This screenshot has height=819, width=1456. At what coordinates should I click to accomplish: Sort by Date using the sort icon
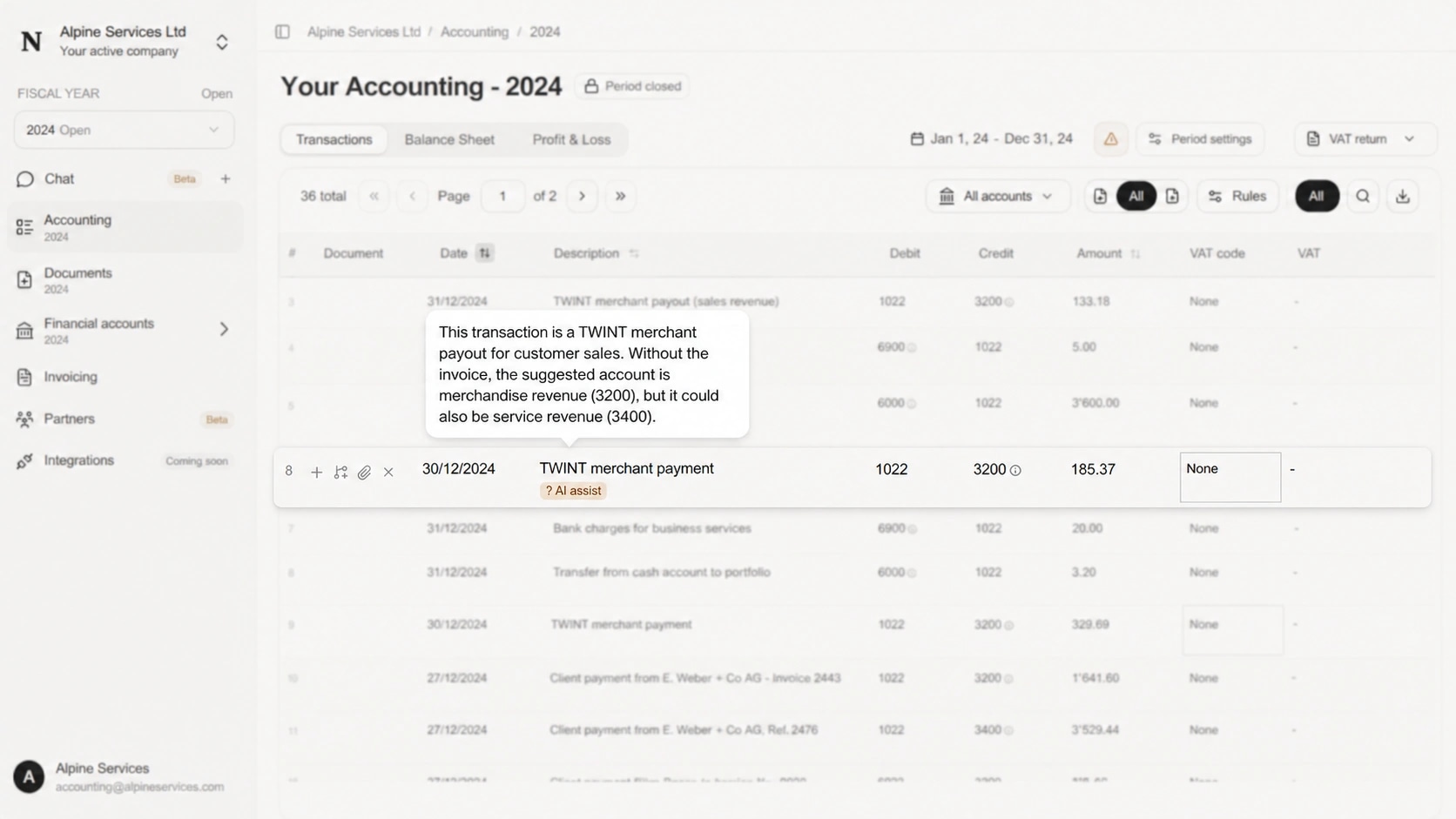tap(484, 253)
